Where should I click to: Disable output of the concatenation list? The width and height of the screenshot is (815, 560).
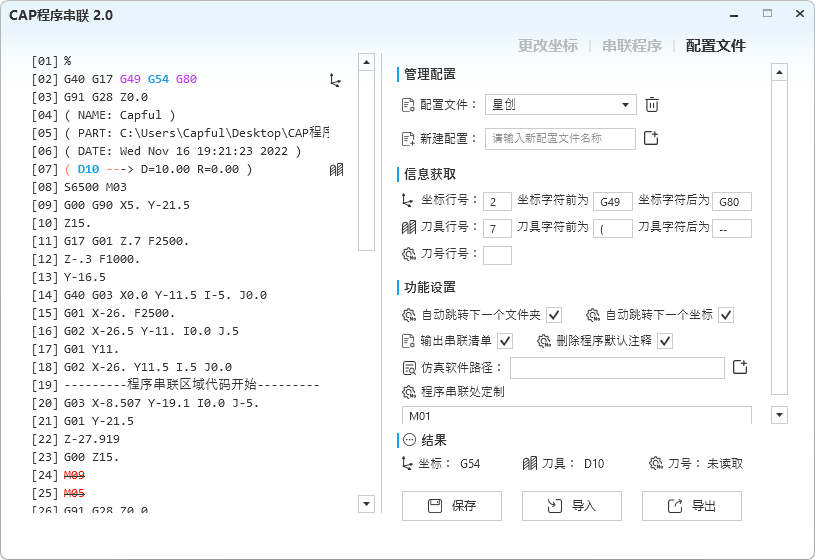click(x=505, y=341)
